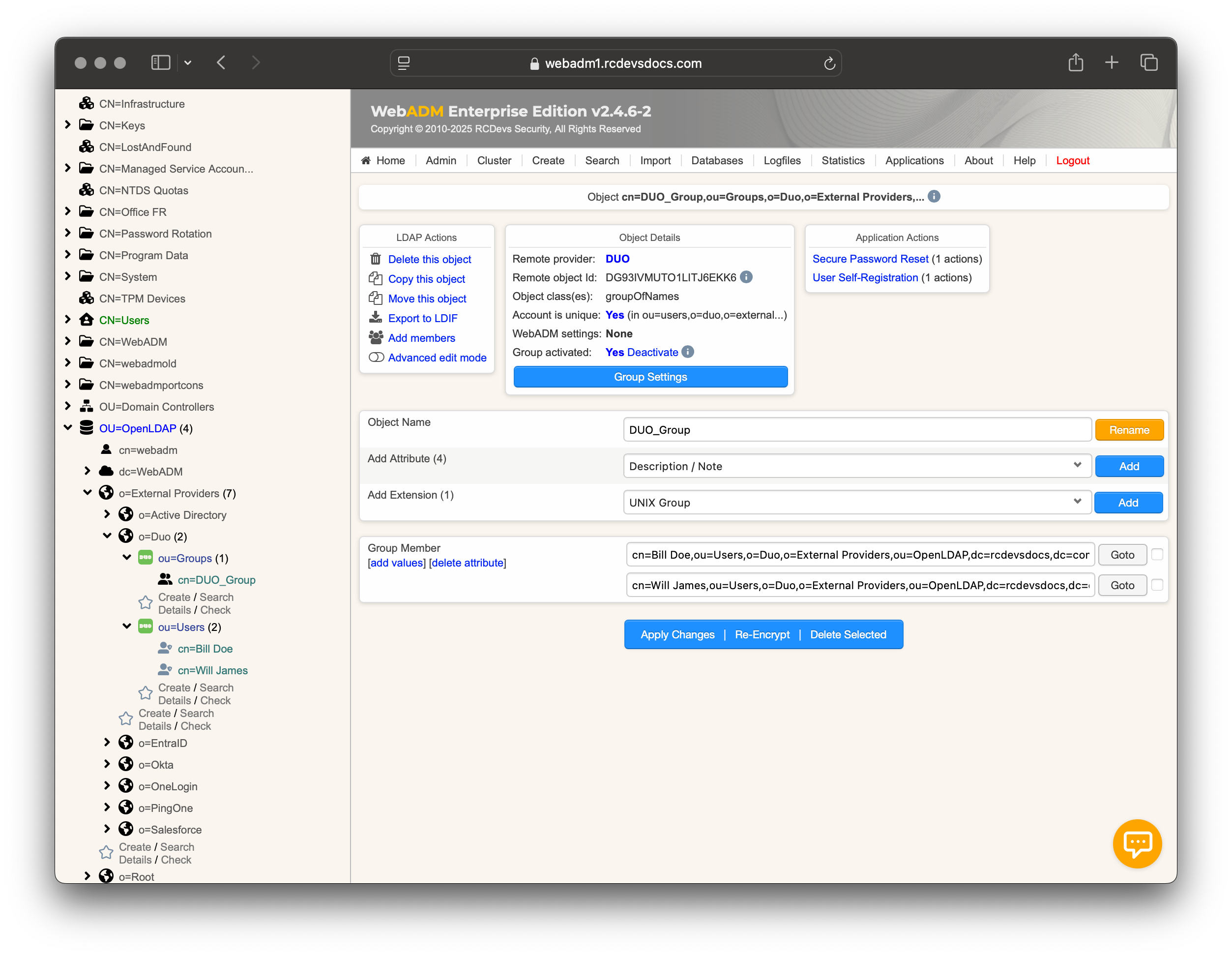
Task: Click the add values link
Action: (x=396, y=563)
